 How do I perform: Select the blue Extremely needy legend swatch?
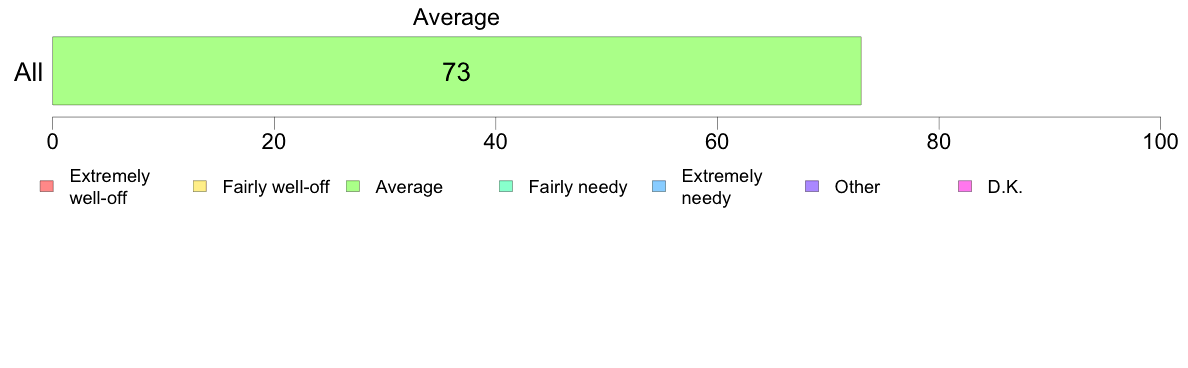click(x=659, y=186)
